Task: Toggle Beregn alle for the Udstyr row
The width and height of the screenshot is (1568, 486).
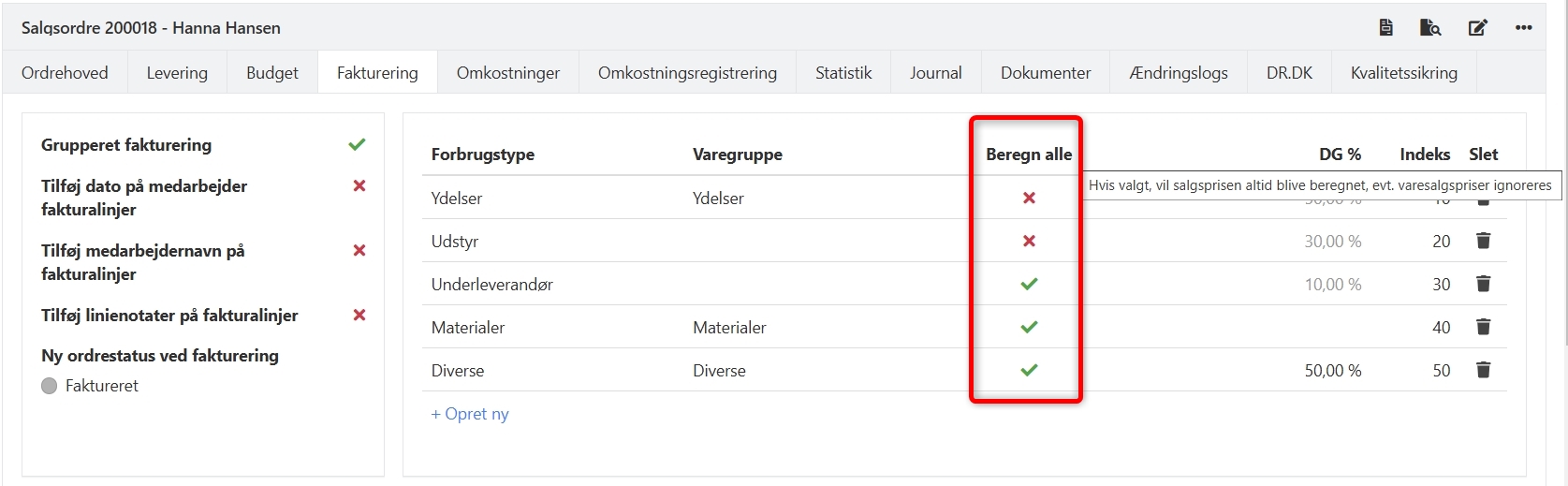Action: (1029, 241)
